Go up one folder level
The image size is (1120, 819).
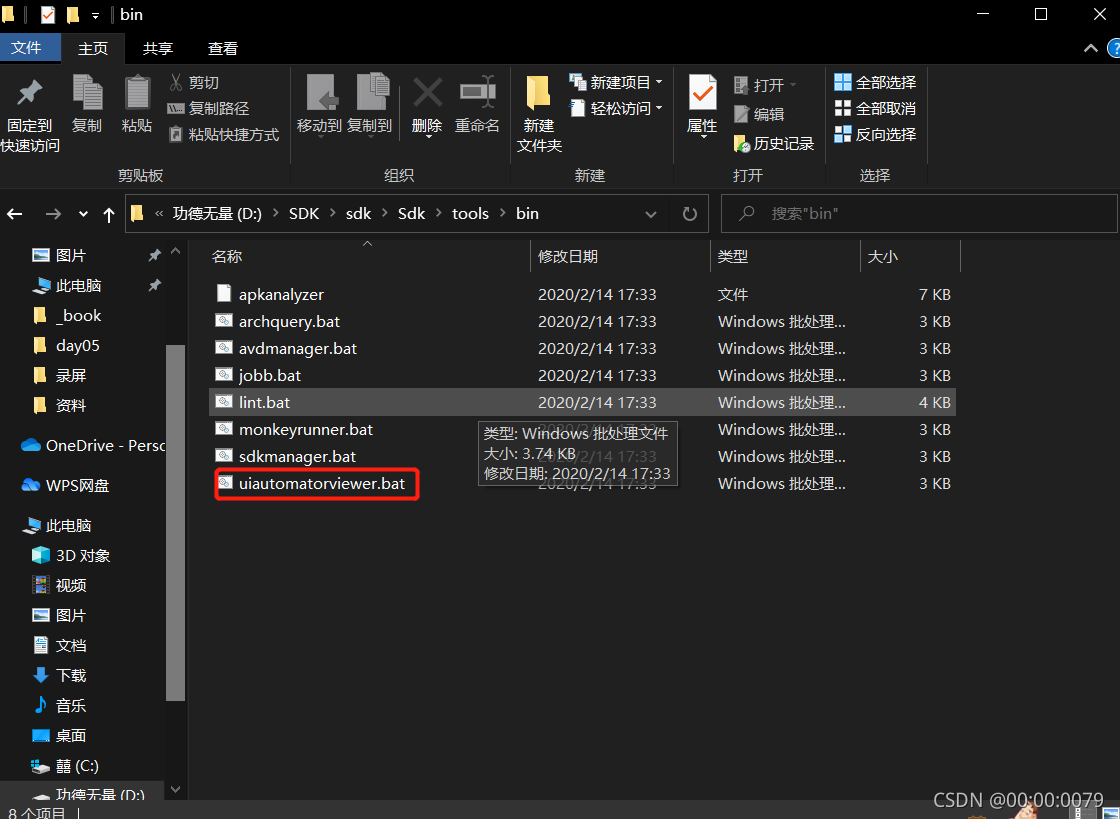tap(109, 214)
